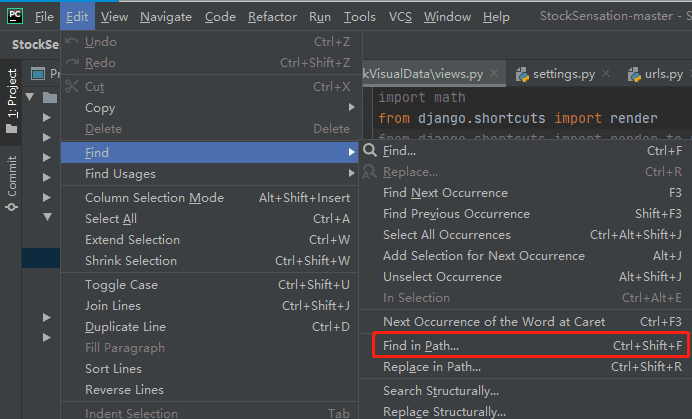Click the magnifier icon beside Find...

(x=370, y=151)
